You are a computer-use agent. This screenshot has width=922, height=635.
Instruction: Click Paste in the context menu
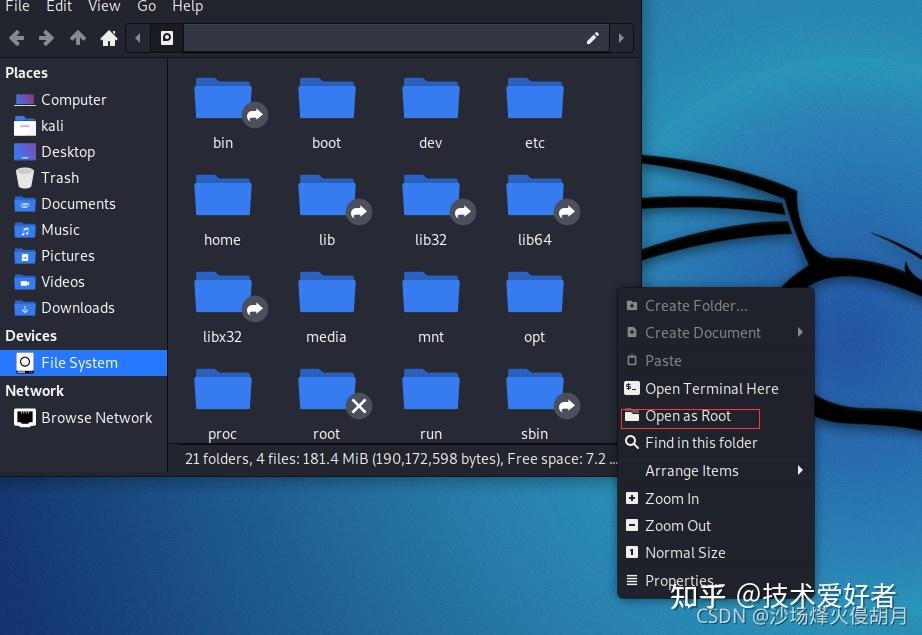coord(716,360)
